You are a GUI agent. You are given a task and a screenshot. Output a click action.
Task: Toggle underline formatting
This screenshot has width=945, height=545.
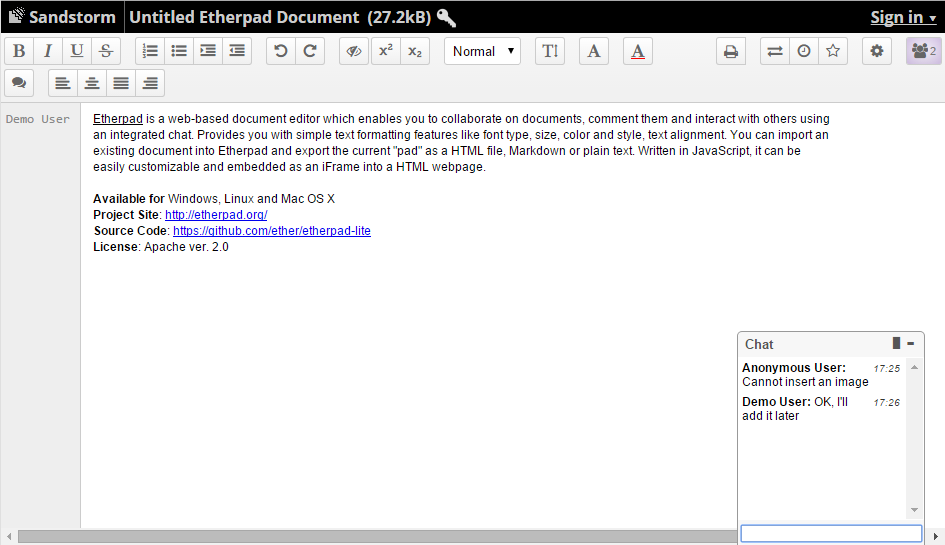[77, 51]
